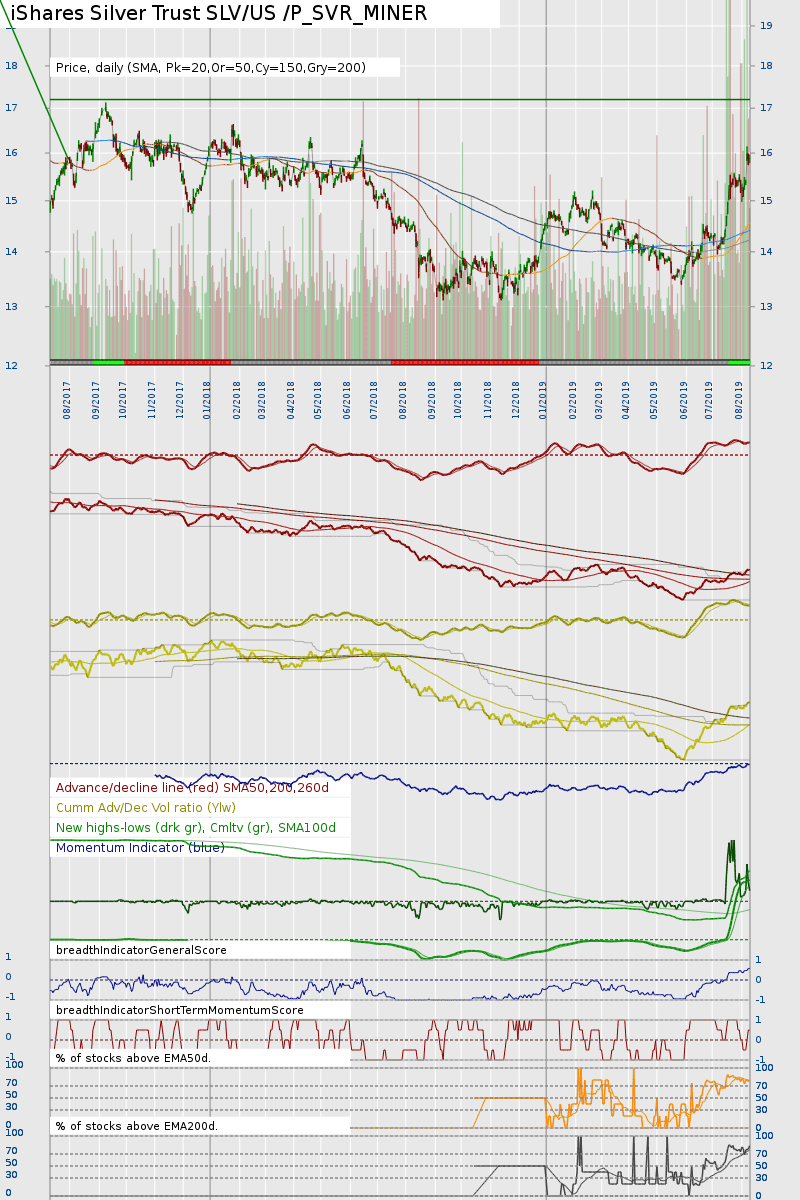Click the Momentum Indicator (blue) legend entry
800x1200 pixels.
140,848
